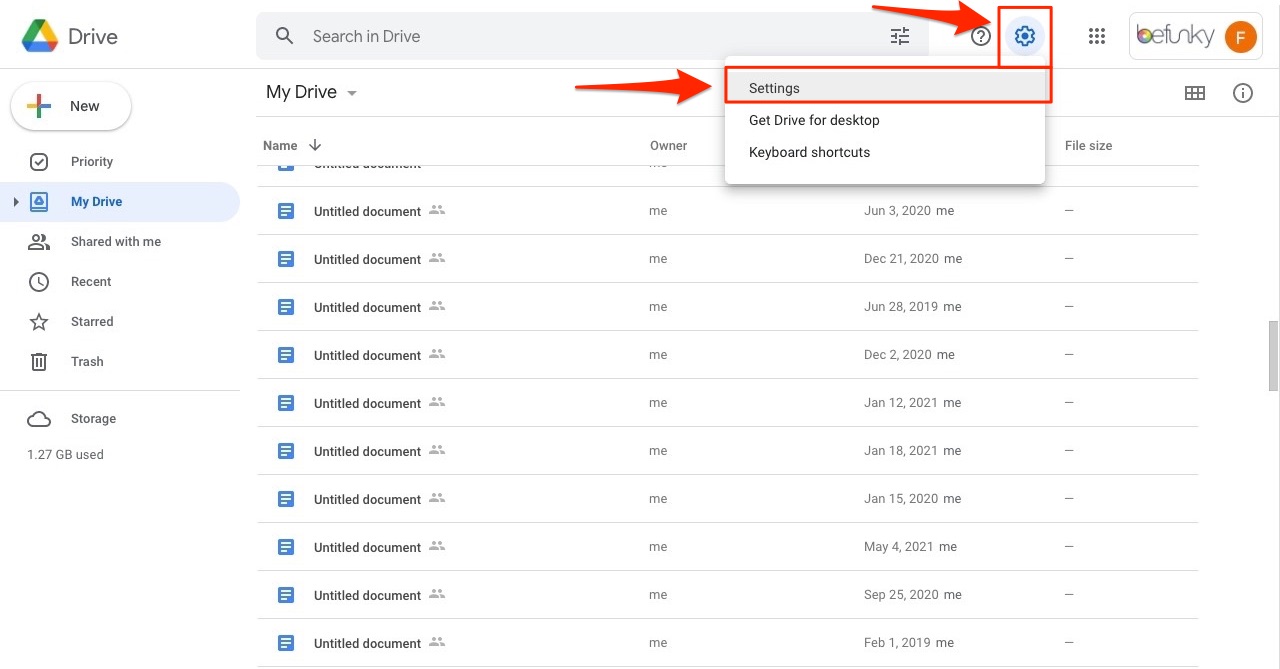The width and height of the screenshot is (1280, 669).
Task: Click the Docs icon of the Dec 21, 2020 file
Action: coord(286,259)
